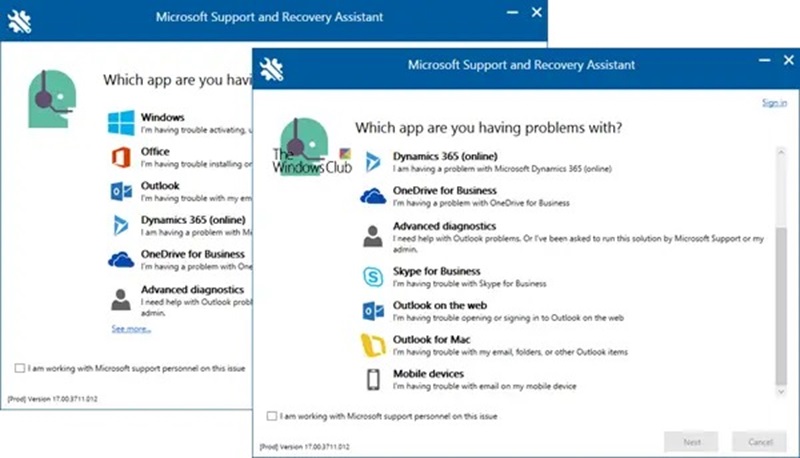Click the OneDrive for Business cloud icon in front window
800x458 pixels.
click(373, 196)
